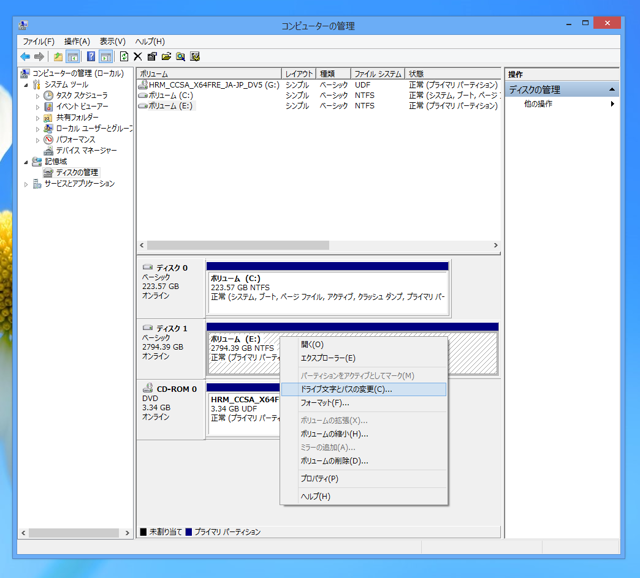The image size is (640, 578).
Task: Click the Up one level folder icon
Action: [58, 57]
